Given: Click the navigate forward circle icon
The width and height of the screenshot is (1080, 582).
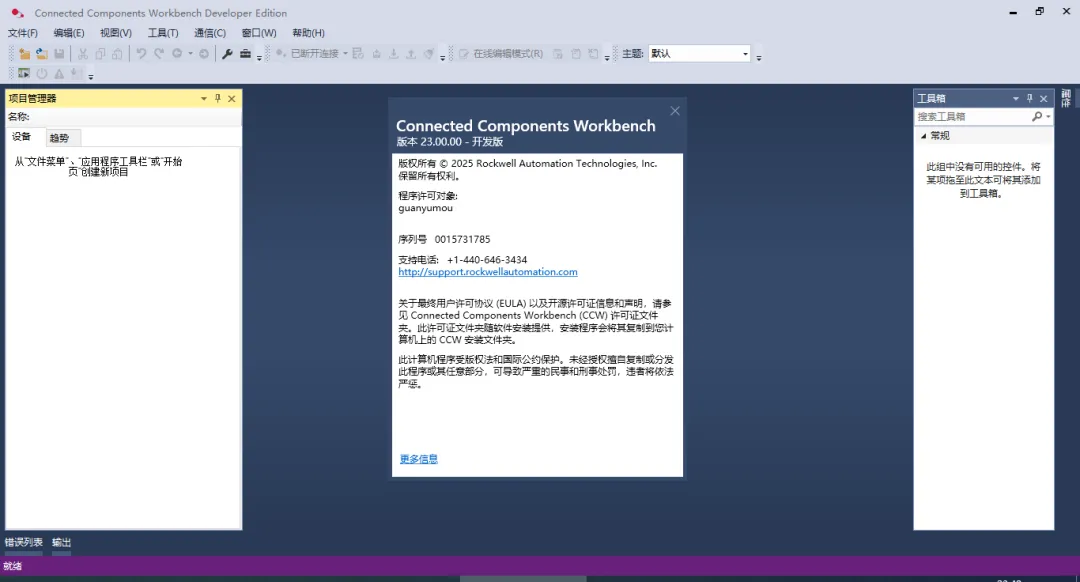Looking at the screenshot, I should pyautogui.click(x=204, y=54).
